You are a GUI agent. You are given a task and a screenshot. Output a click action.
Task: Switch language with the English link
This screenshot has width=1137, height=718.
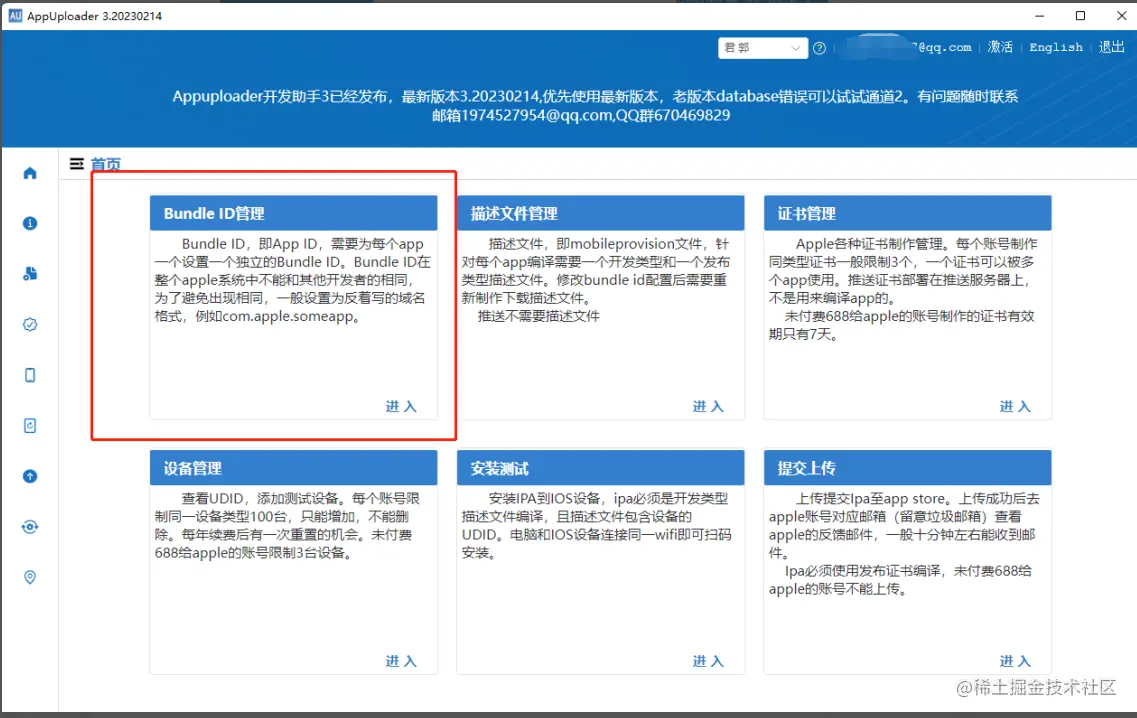1056,47
